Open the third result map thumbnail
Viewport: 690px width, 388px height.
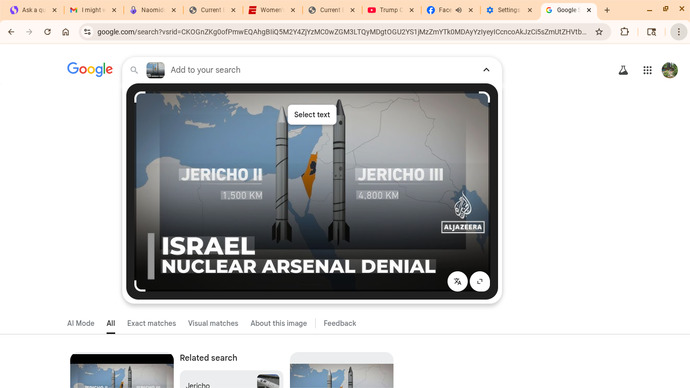(341, 370)
